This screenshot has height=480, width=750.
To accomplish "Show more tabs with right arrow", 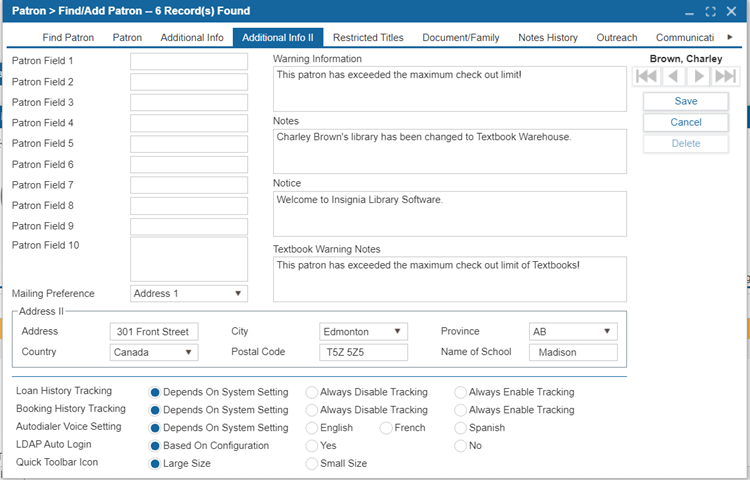I will 730,37.
